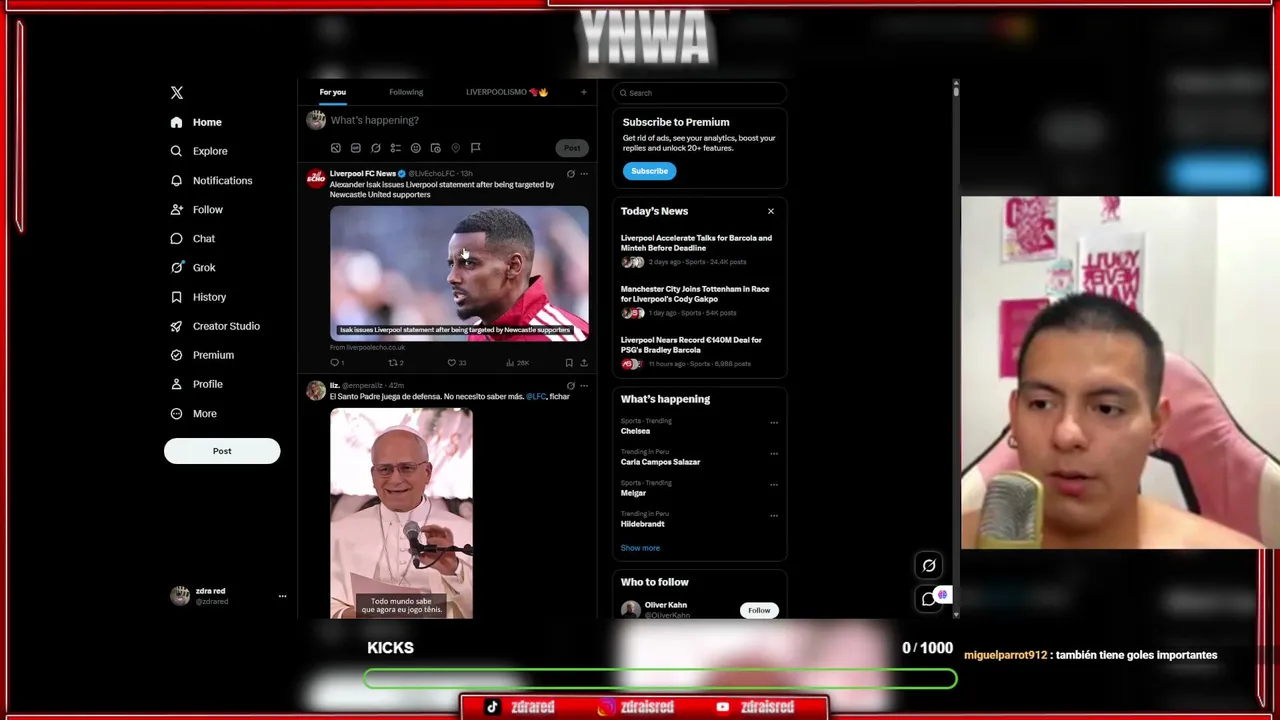
Task: Click Show more under What's happening
Action: click(640, 548)
